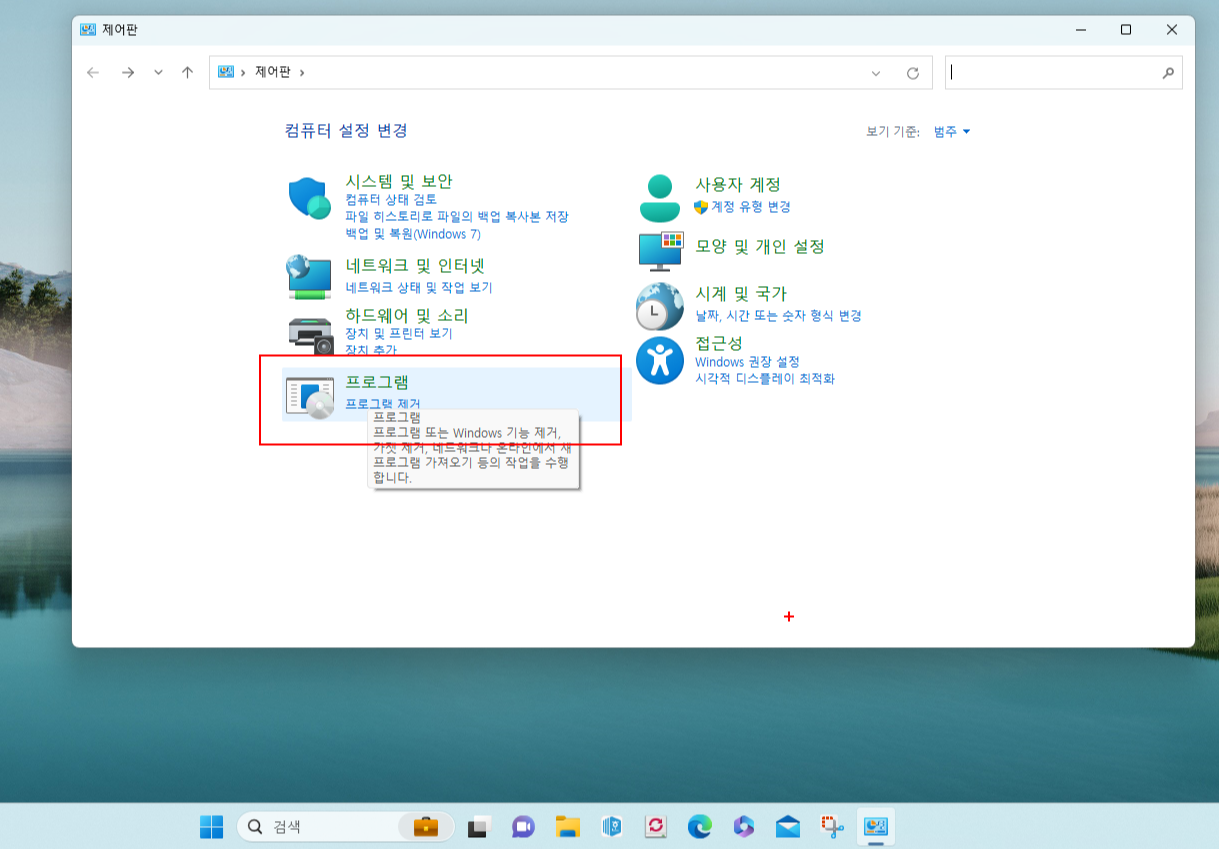Click the Control Panel icon in address bar
Image resolution: width=1219 pixels, height=849 pixels.
point(226,72)
